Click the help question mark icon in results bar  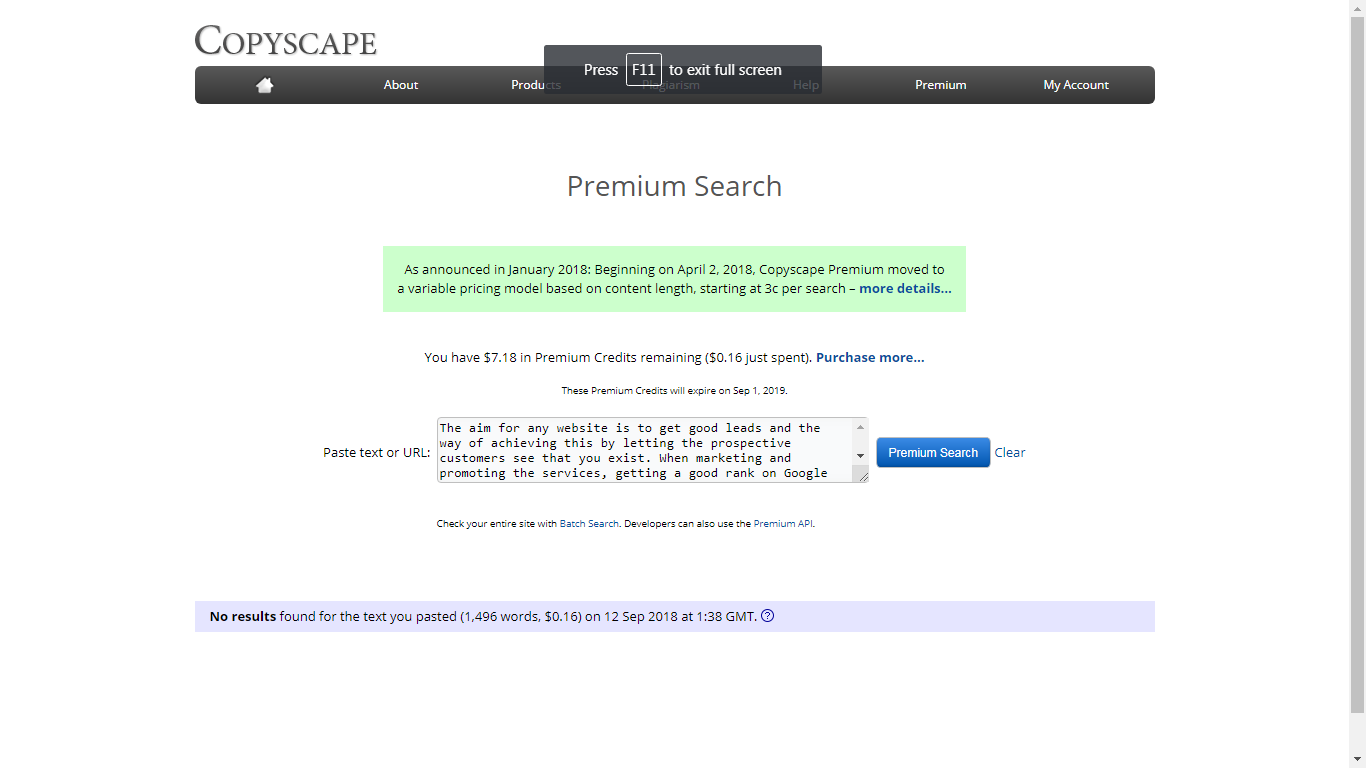point(768,616)
